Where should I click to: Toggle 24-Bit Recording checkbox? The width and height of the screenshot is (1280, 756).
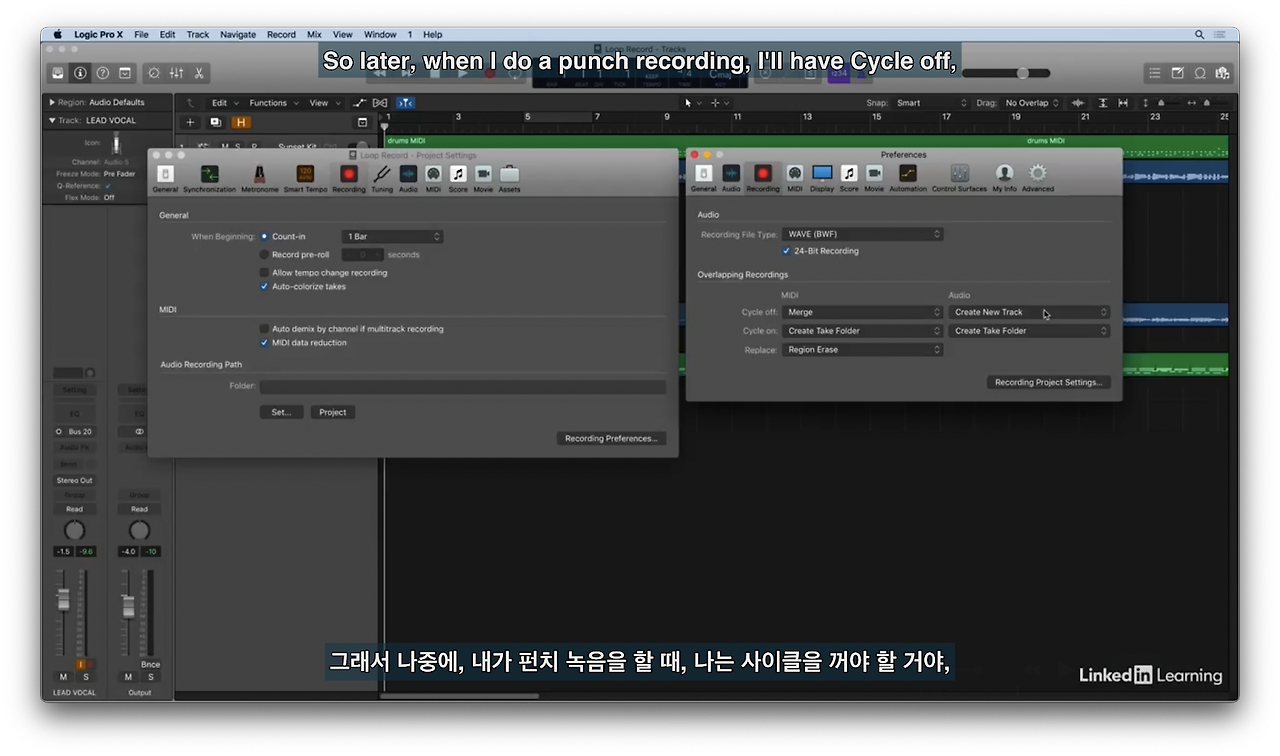click(786, 251)
